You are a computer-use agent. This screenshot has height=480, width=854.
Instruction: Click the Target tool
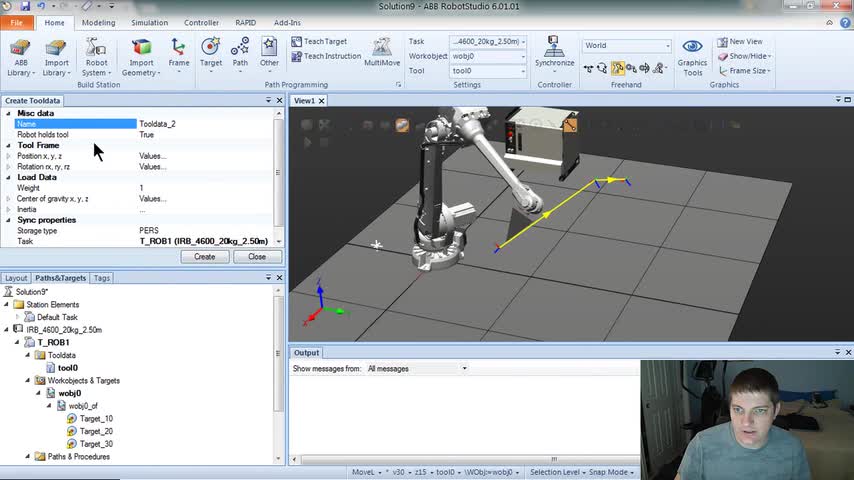click(x=211, y=56)
